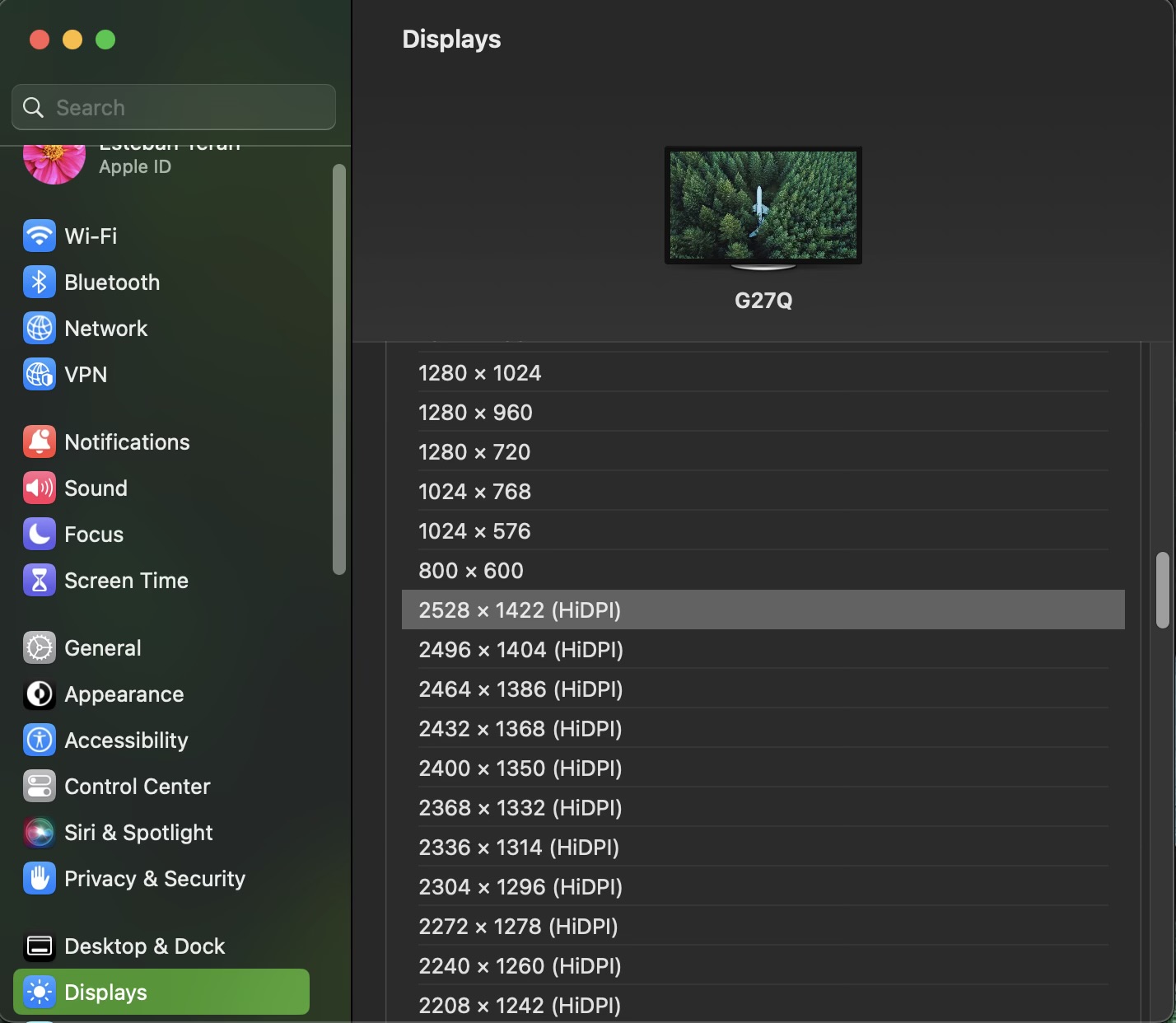The height and width of the screenshot is (1023, 1176).
Task: Select the 1280 × 720 resolution
Action: pos(474,452)
